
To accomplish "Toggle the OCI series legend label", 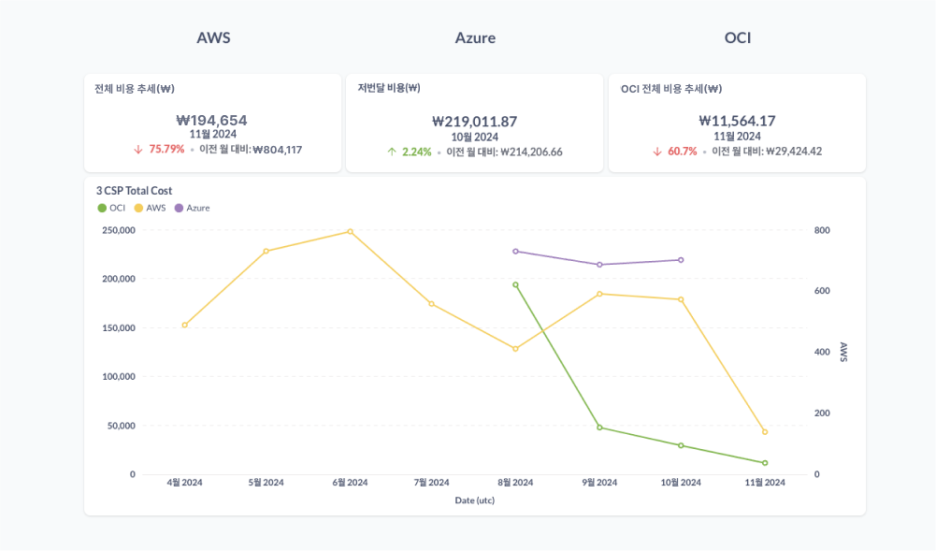I will point(118,208).
